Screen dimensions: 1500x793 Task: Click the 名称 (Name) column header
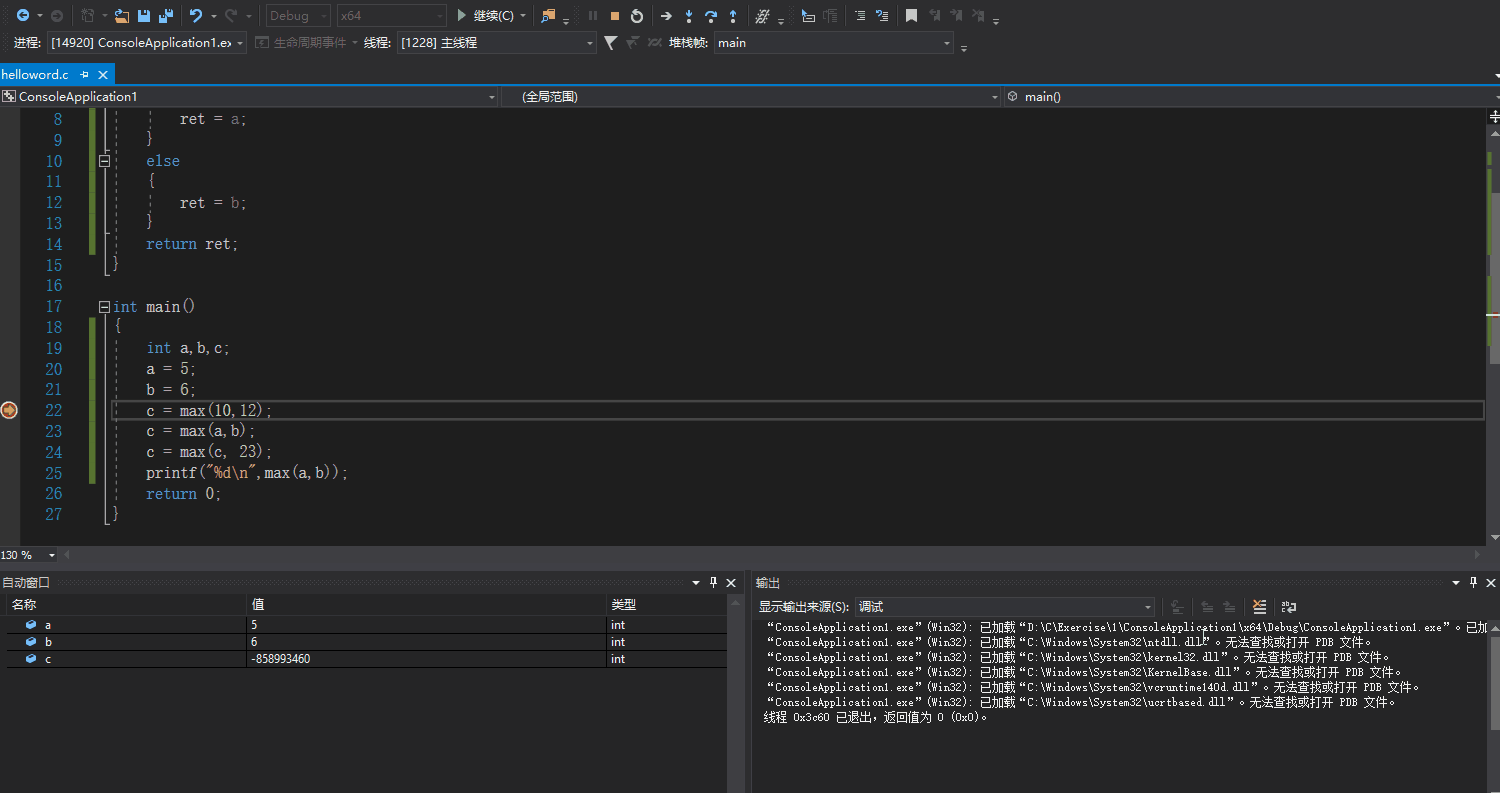coord(127,605)
